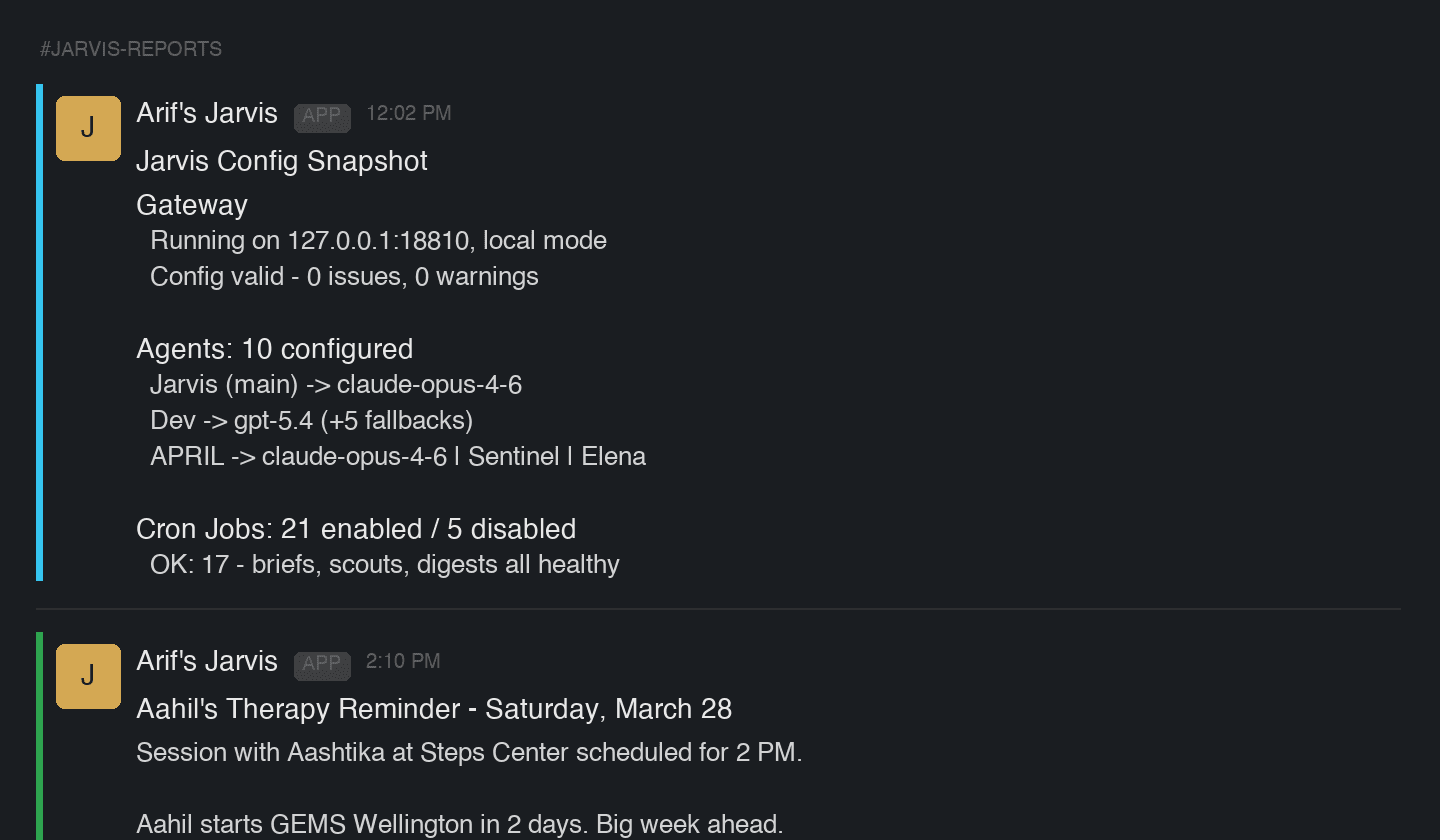Image resolution: width=1440 pixels, height=840 pixels.
Task: Click the blue accent bar on the config snapshot message
Action: [x=40, y=330]
